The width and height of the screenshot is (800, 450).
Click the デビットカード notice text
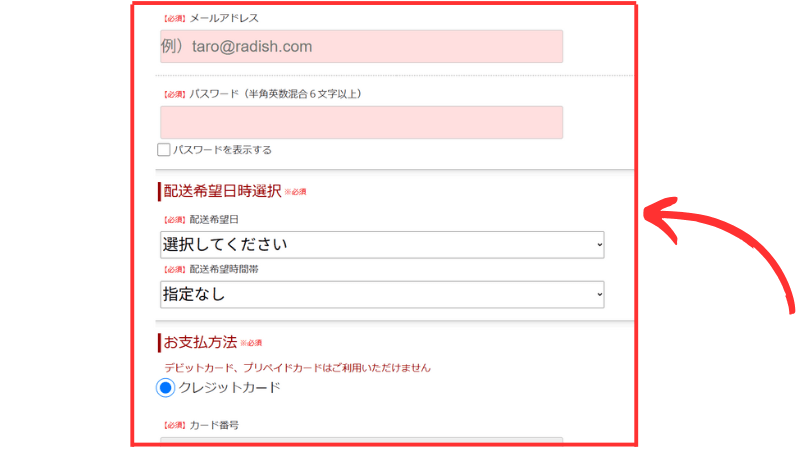(x=297, y=367)
